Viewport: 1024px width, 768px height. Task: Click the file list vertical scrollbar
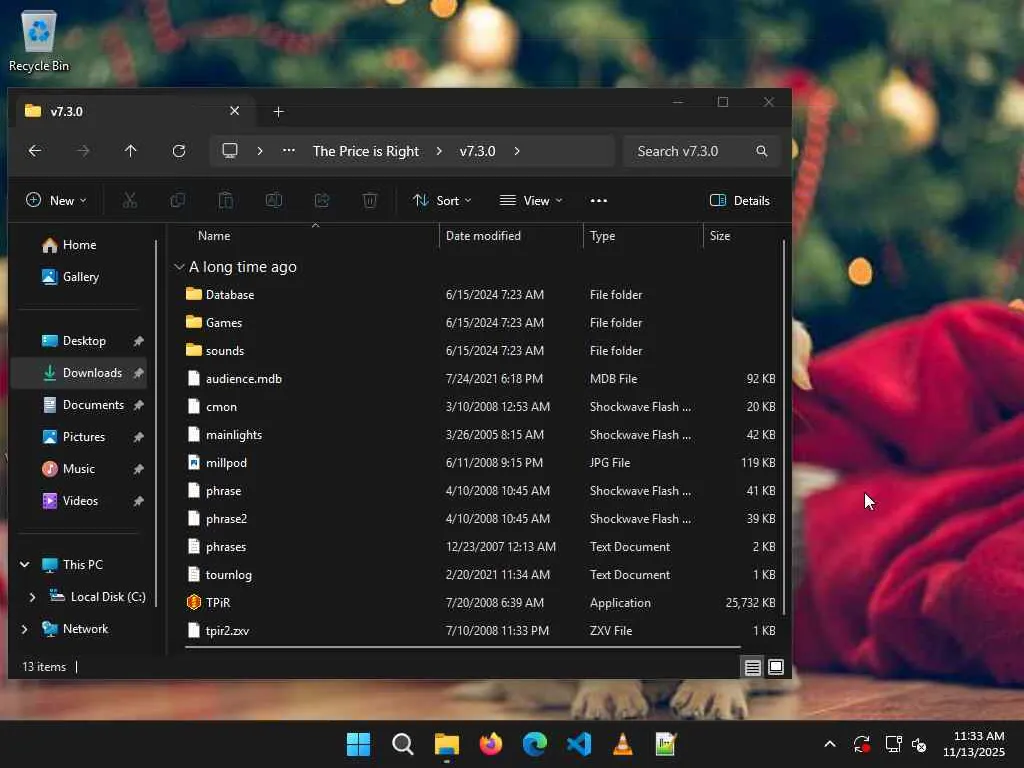pyautogui.click(x=784, y=428)
